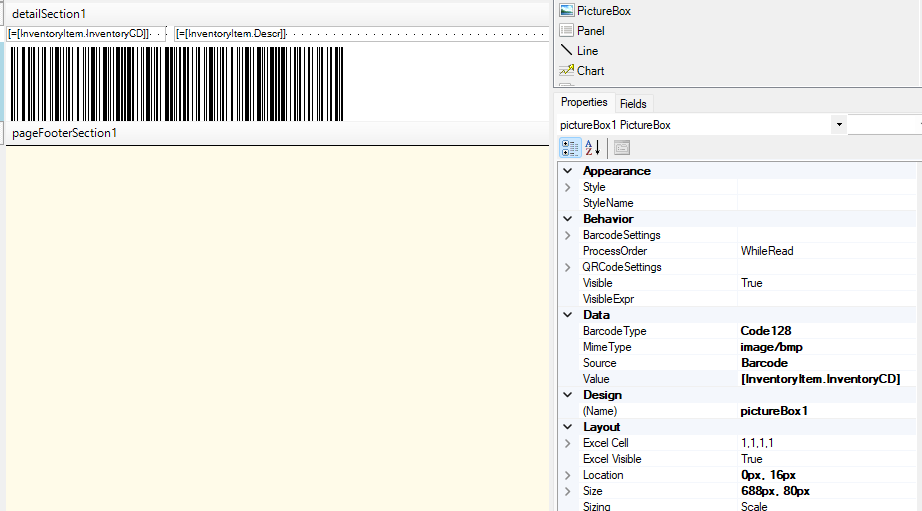Select the PictureBox tool icon

pyautogui.click(x=566, y=11)
